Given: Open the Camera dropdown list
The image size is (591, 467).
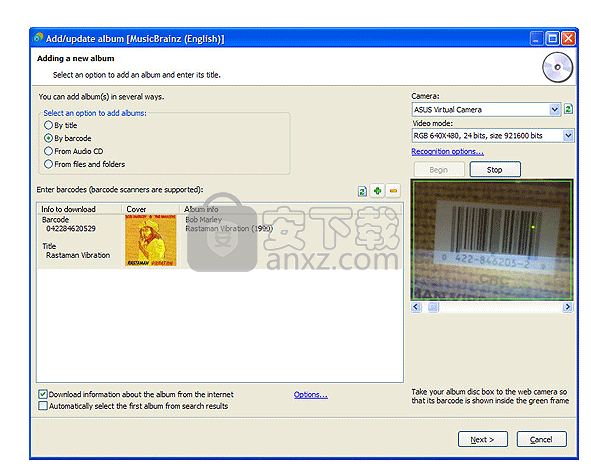Looking at the screenshot, I should tap(554, 110).
